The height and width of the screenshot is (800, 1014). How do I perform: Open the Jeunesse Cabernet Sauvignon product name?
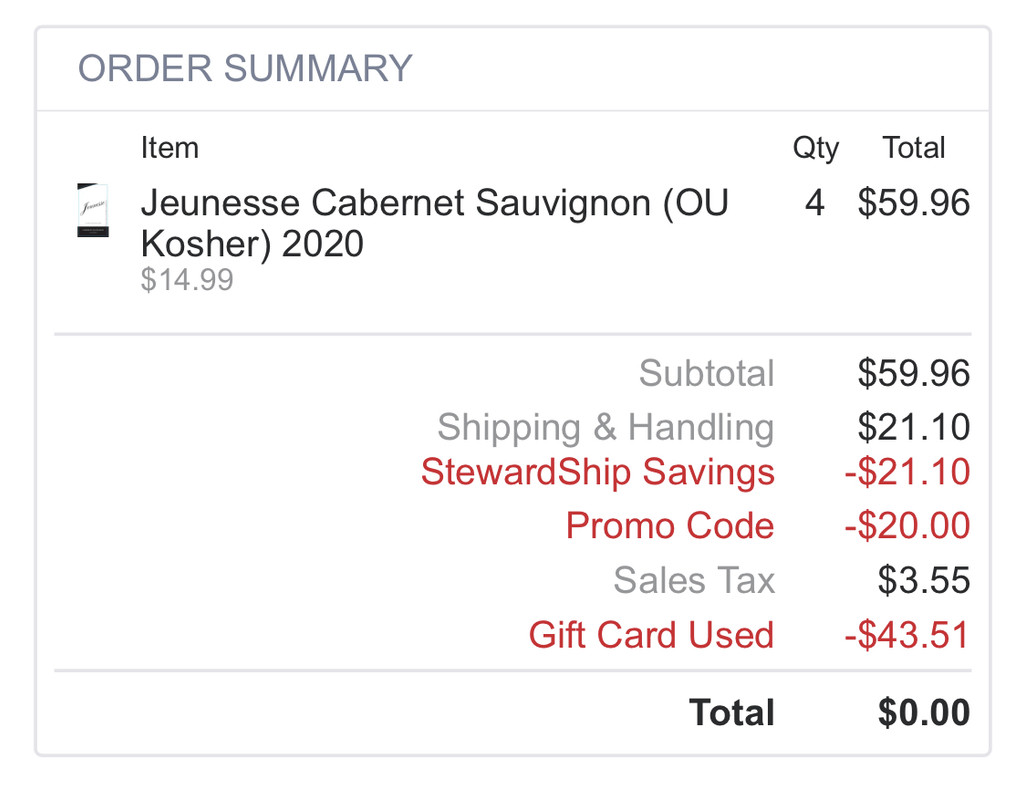click(x=434, y=222)
